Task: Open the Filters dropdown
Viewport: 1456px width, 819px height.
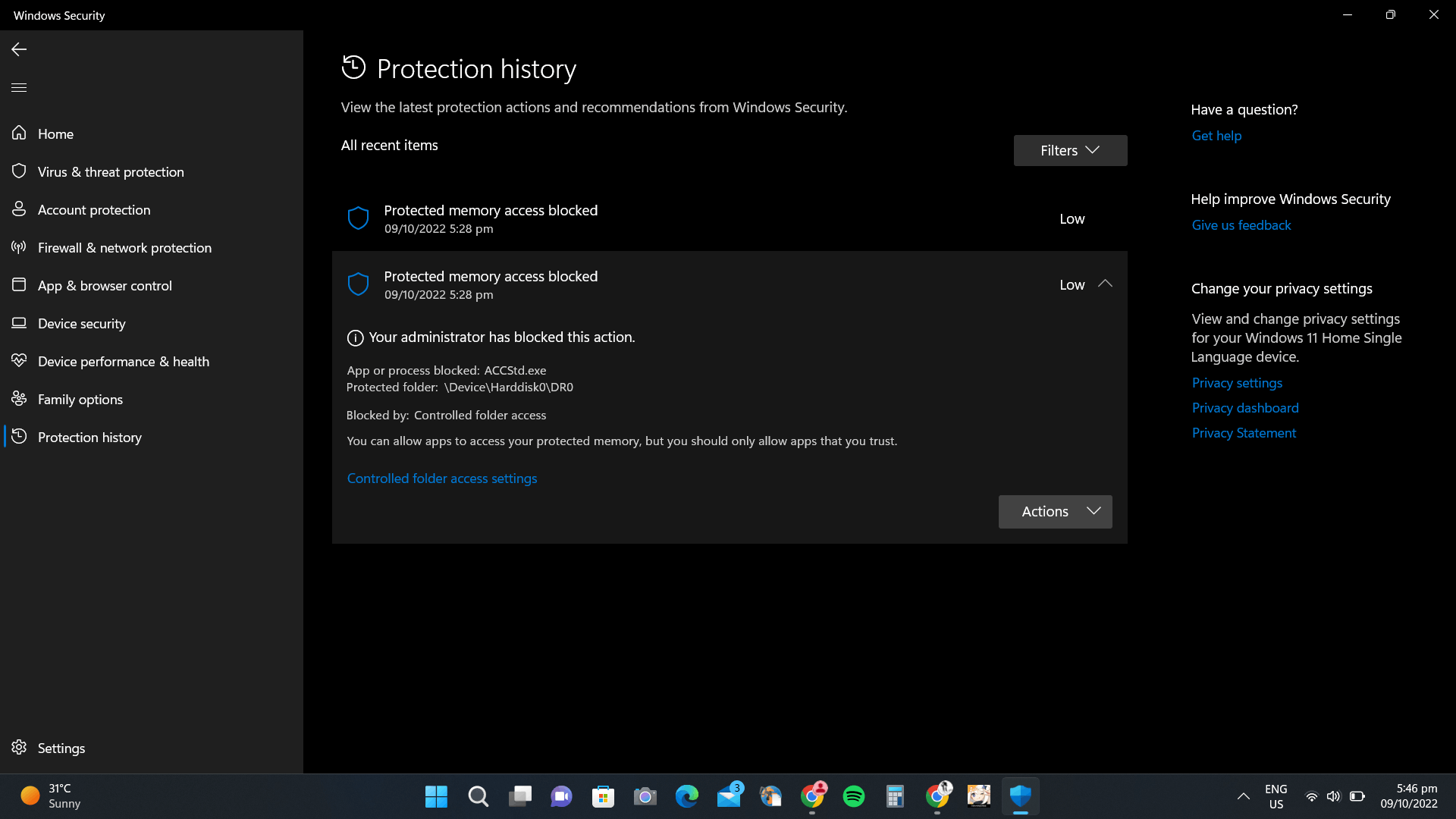Action: (1069, 150)
